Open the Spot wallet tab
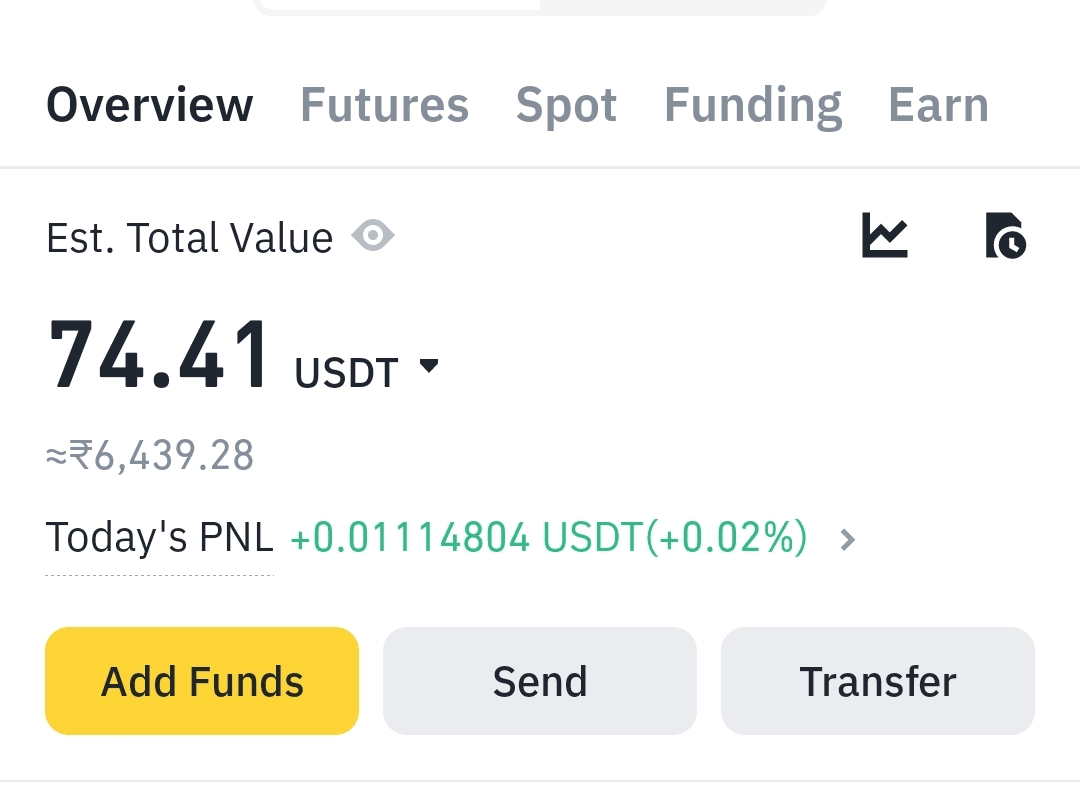This screenshot has height=810, width=1080. (x=566, y=105)
